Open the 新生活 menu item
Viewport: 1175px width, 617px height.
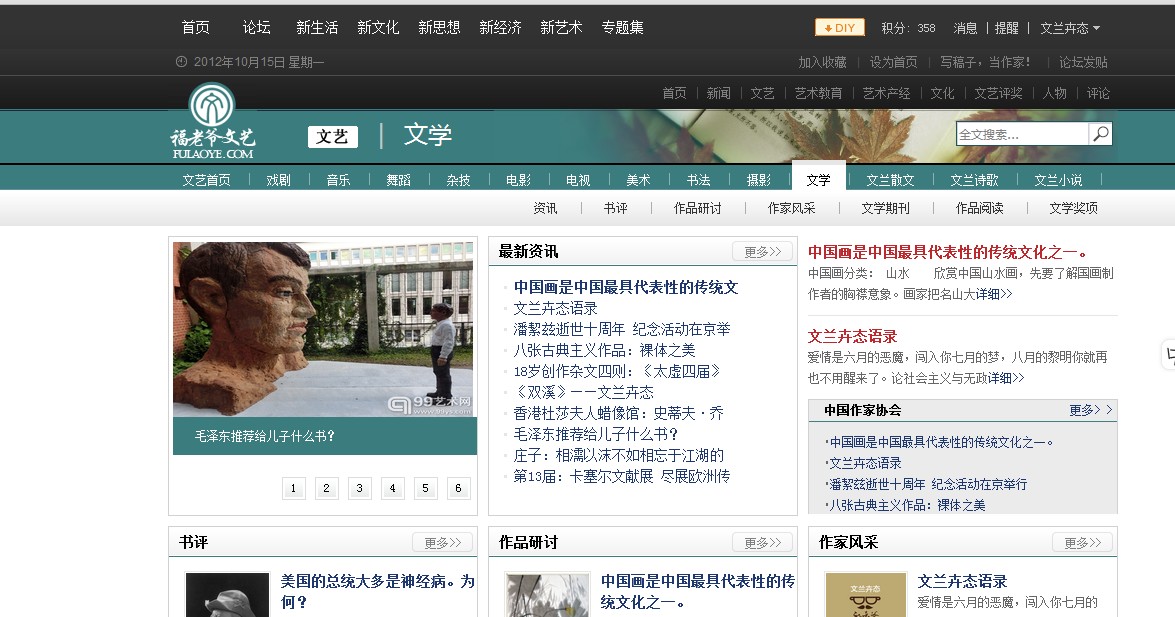[317, 28]
